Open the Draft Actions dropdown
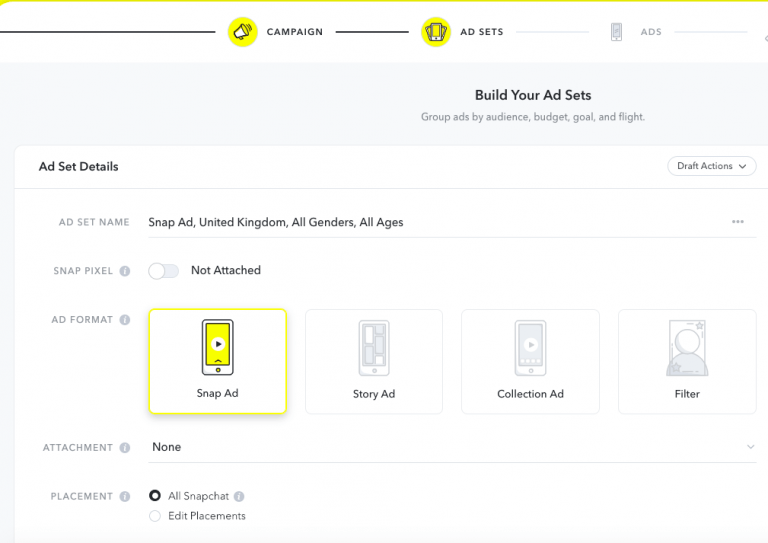The image size is (768, 543). tap(711, 166)
